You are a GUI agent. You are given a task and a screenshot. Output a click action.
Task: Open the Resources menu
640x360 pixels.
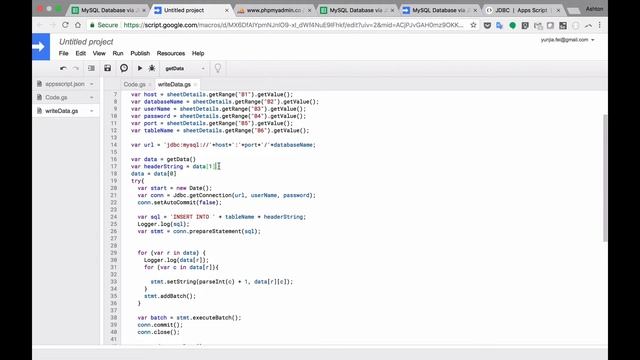(171, 53)
